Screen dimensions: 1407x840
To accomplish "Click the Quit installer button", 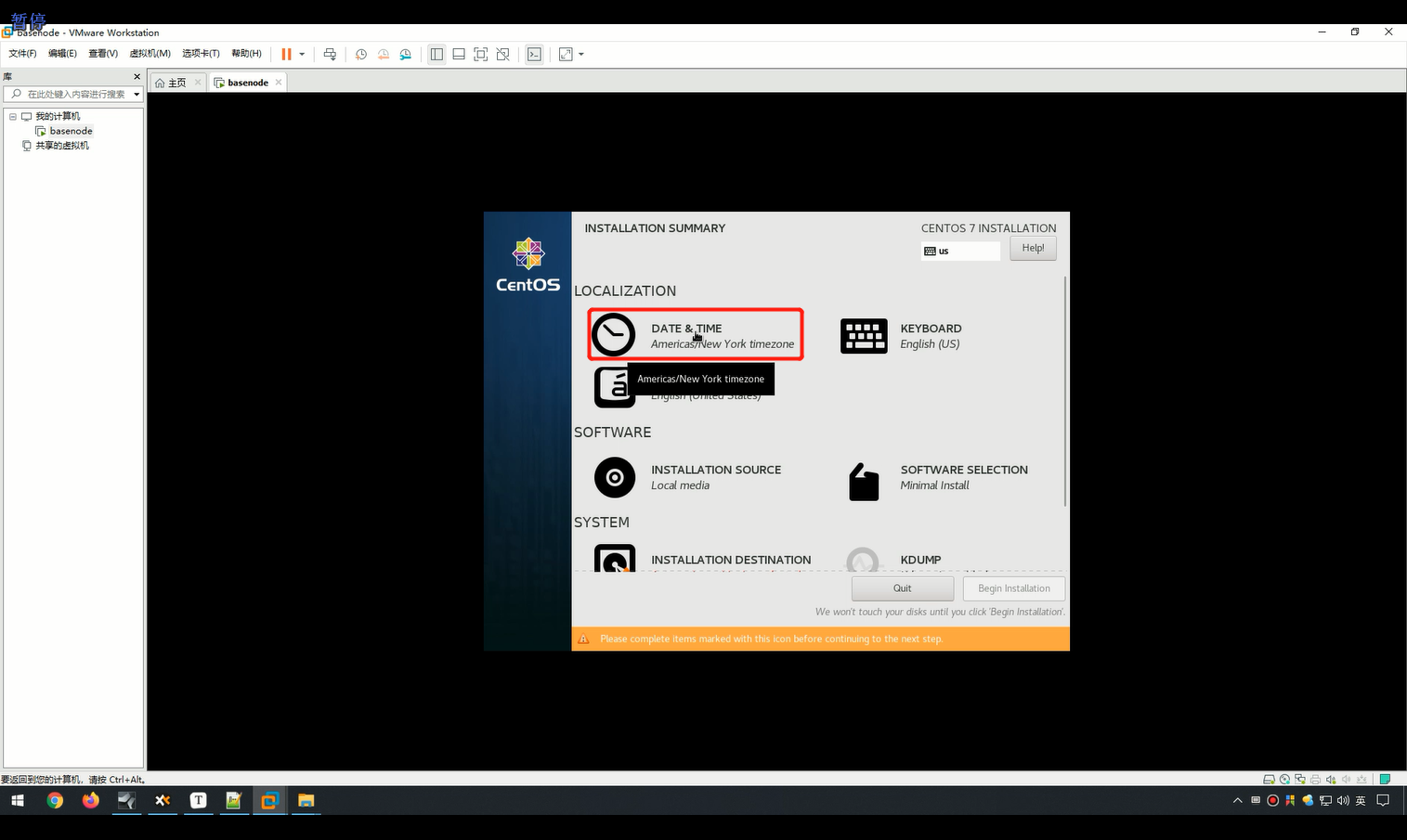I will 903,588.
